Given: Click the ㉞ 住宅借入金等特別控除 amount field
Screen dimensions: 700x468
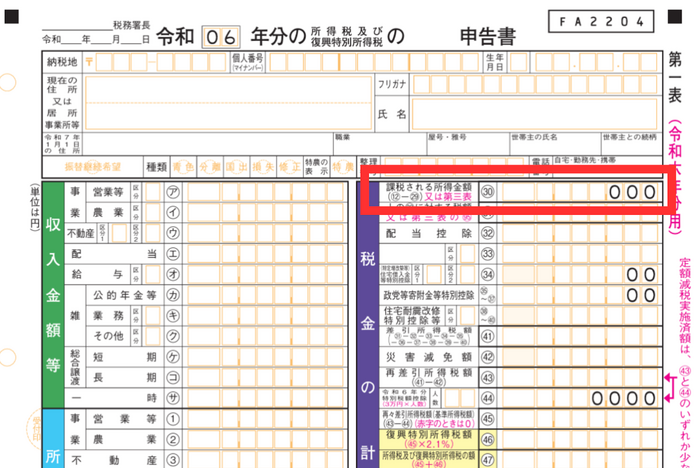Looking at the screenshot, I should pos(580,274).
